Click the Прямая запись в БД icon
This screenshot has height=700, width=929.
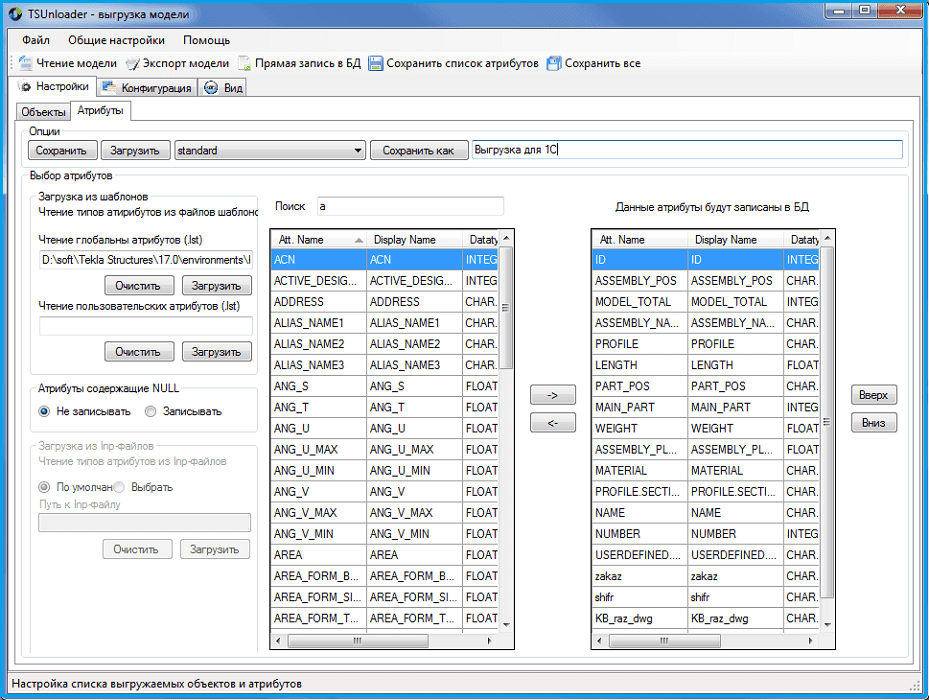[244, 63]
